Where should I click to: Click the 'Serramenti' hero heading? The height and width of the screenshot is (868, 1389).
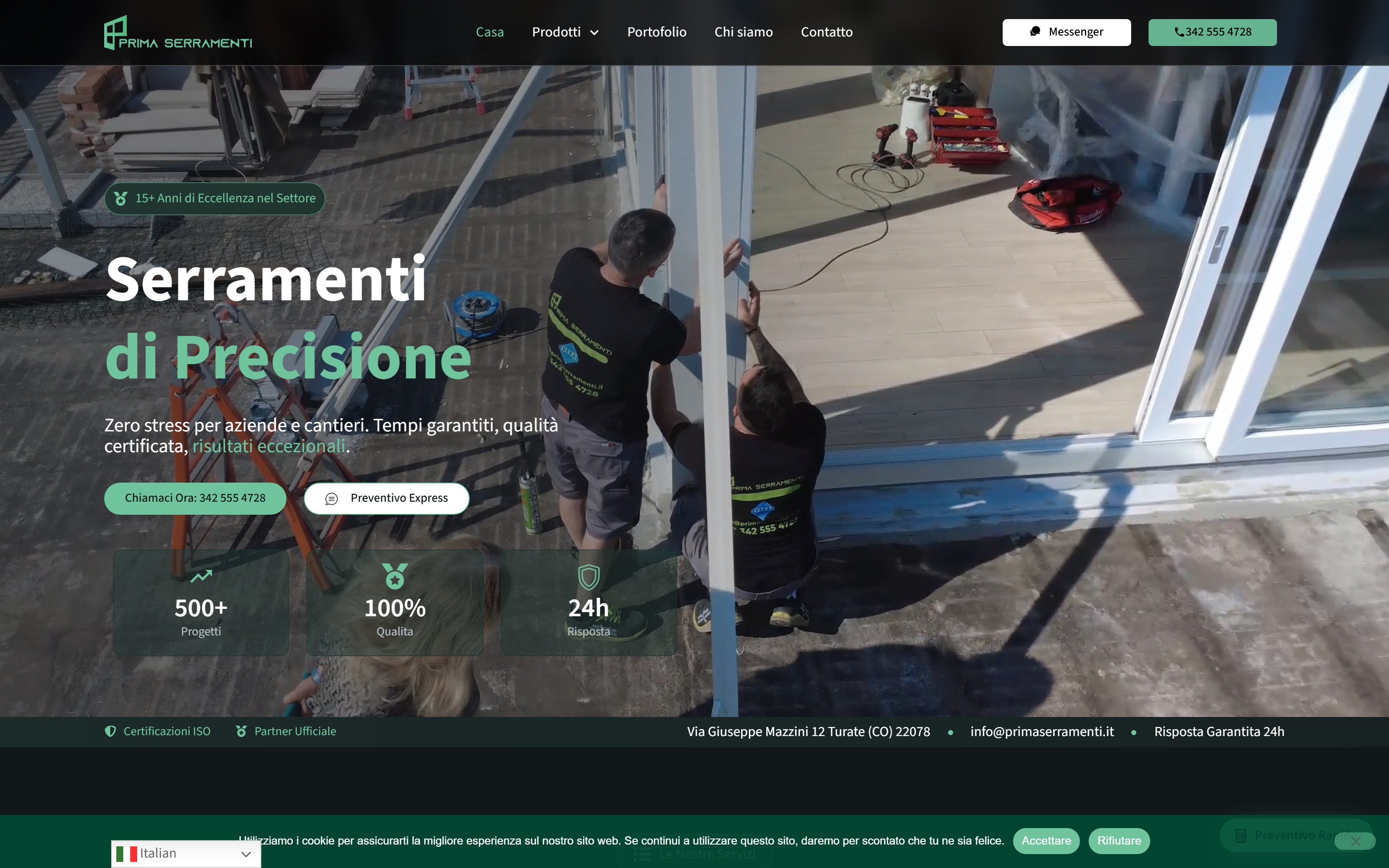tap(267, 279)
